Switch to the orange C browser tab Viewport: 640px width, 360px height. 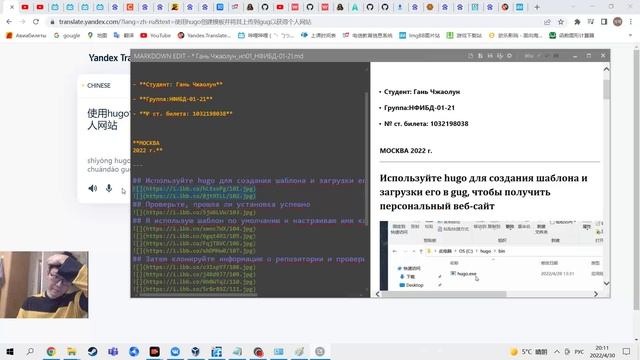[x=130, y=7]
